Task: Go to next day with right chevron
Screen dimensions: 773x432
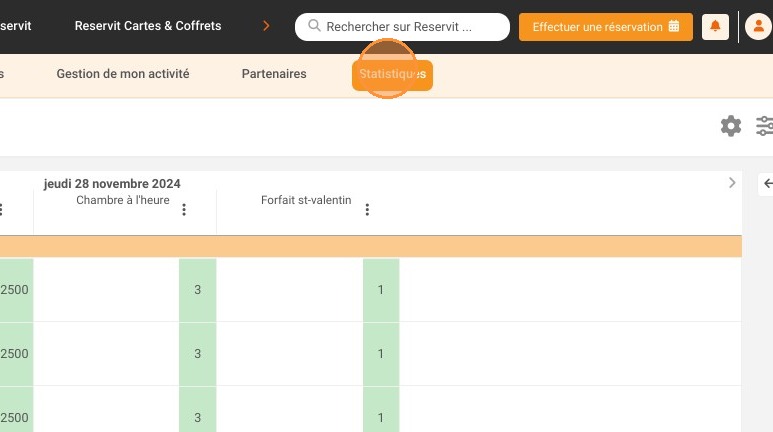Action: 732,183
